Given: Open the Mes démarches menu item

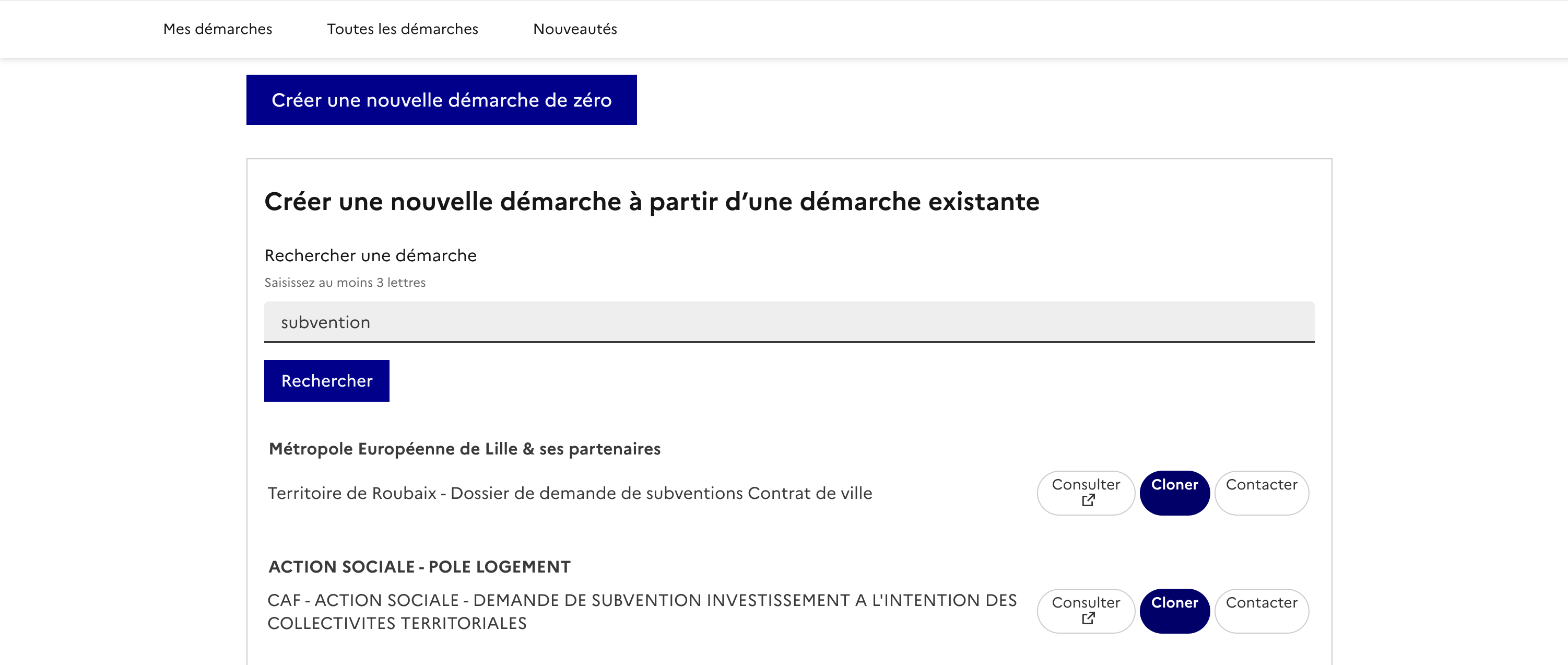Looking at the screenshot, I should pos(217,29).
